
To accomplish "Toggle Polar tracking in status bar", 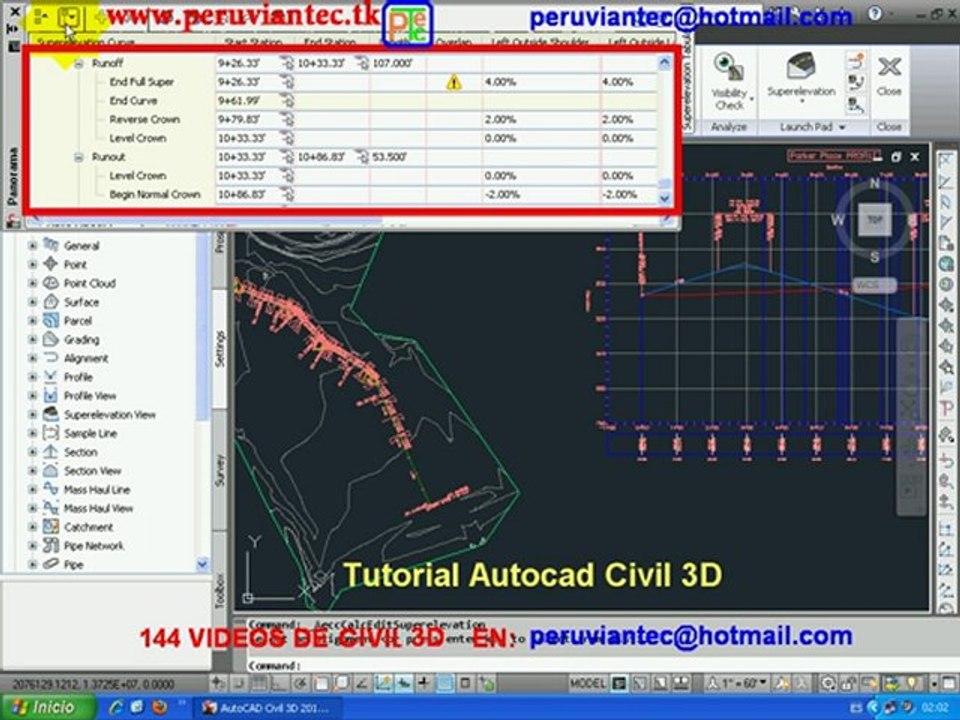I will coord(301,683).
